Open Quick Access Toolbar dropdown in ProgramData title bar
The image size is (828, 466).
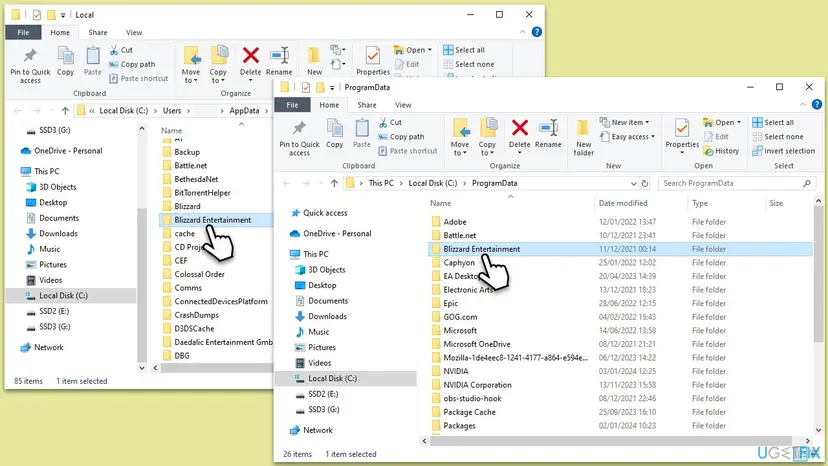click(332, 88)
